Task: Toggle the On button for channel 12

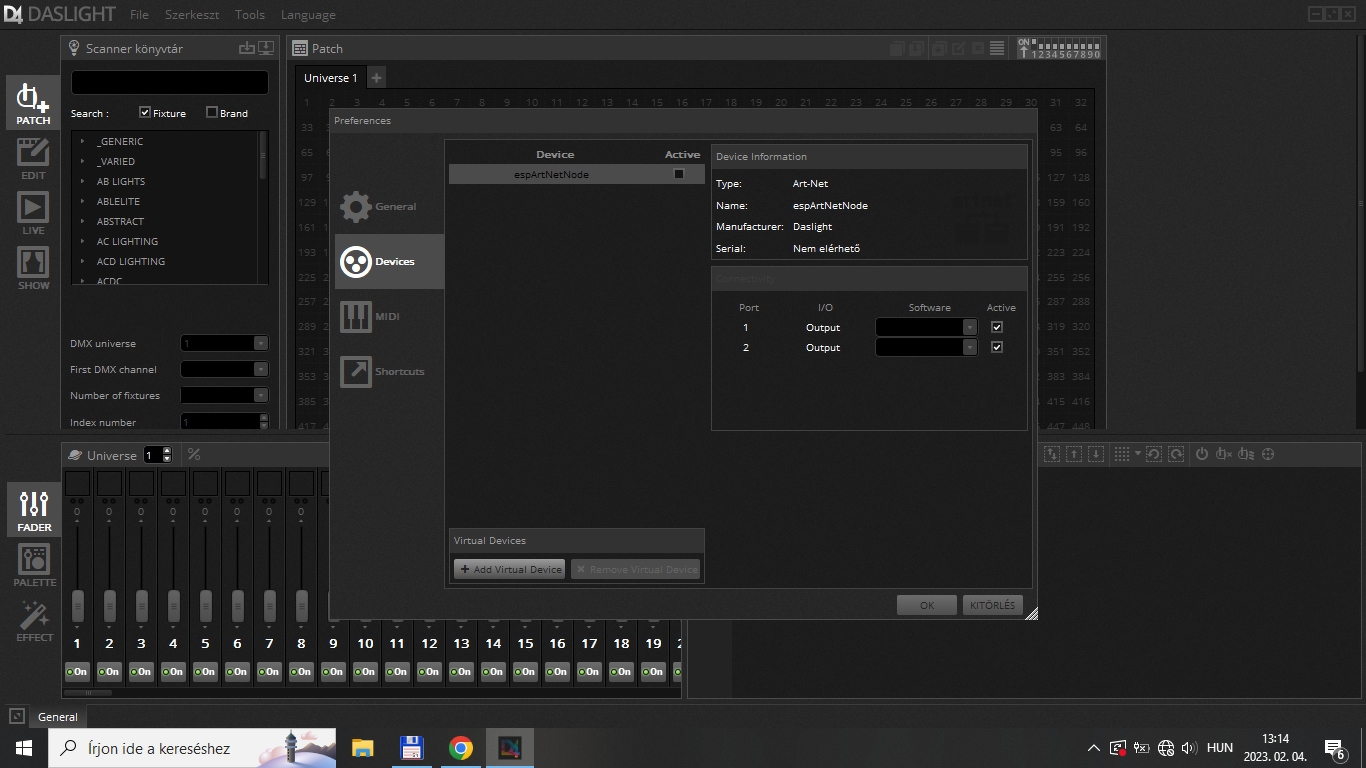Action: tap(429, 672)
